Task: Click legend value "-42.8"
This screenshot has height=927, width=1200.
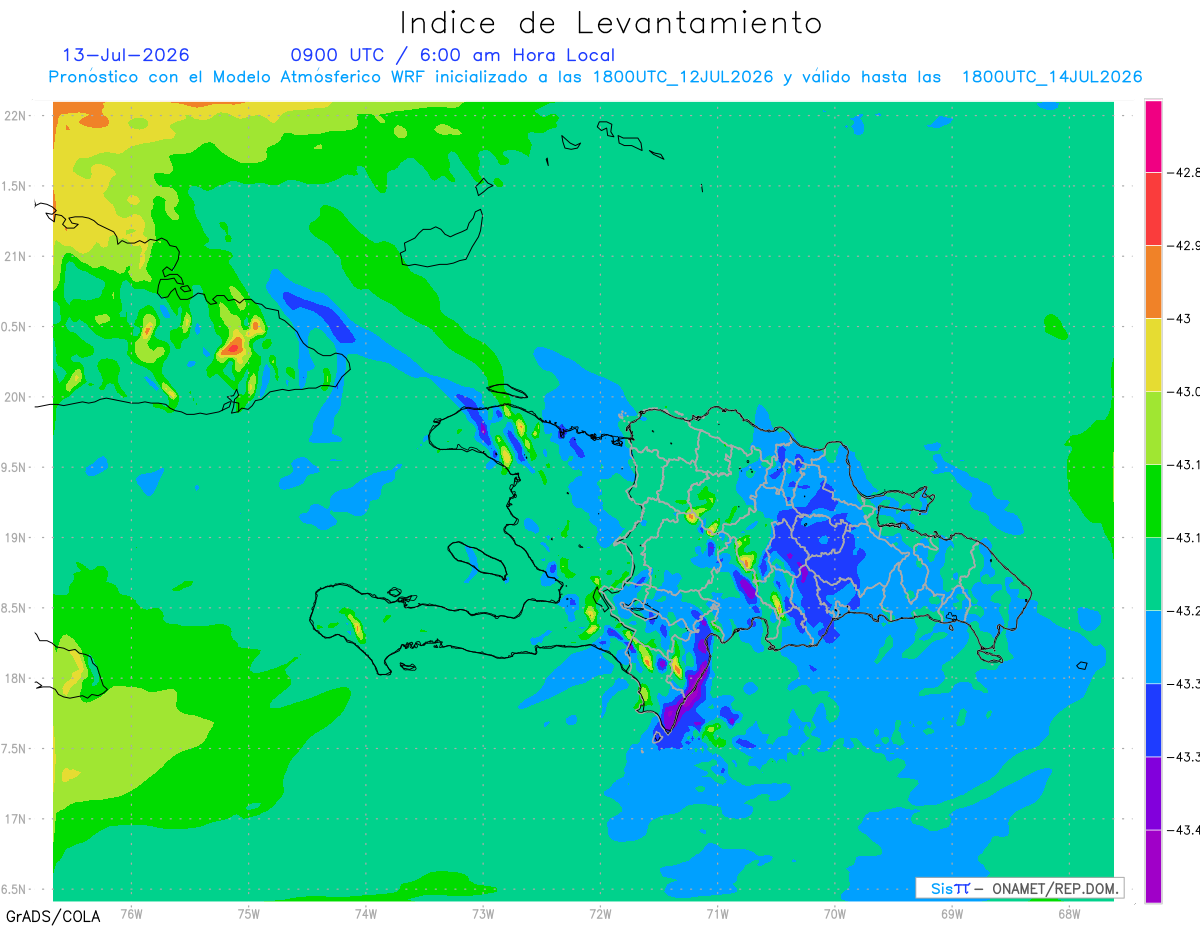Action: pos(1184,172)
